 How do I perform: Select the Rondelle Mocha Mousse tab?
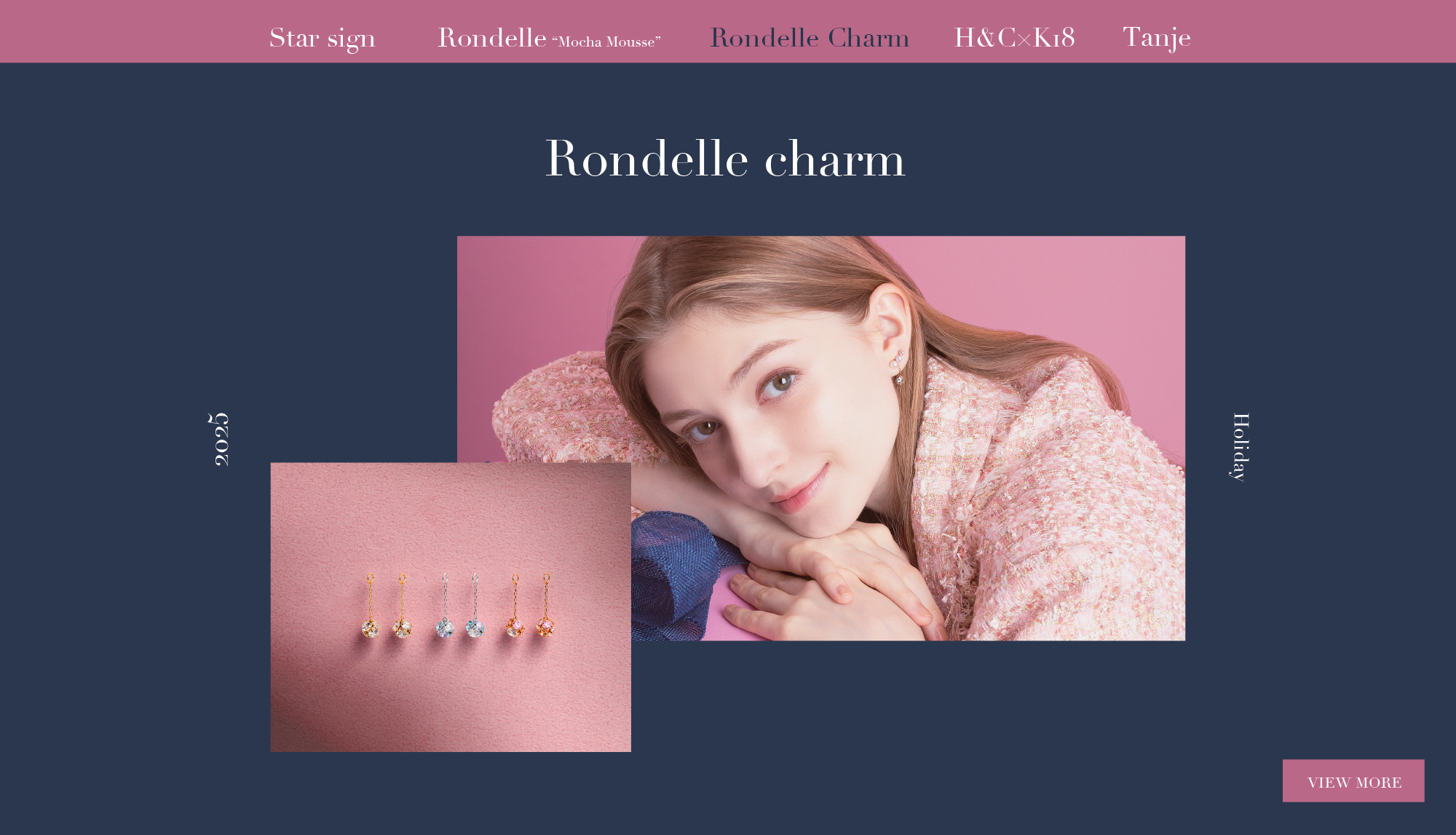pyautogui.click(x=549, y=38)
